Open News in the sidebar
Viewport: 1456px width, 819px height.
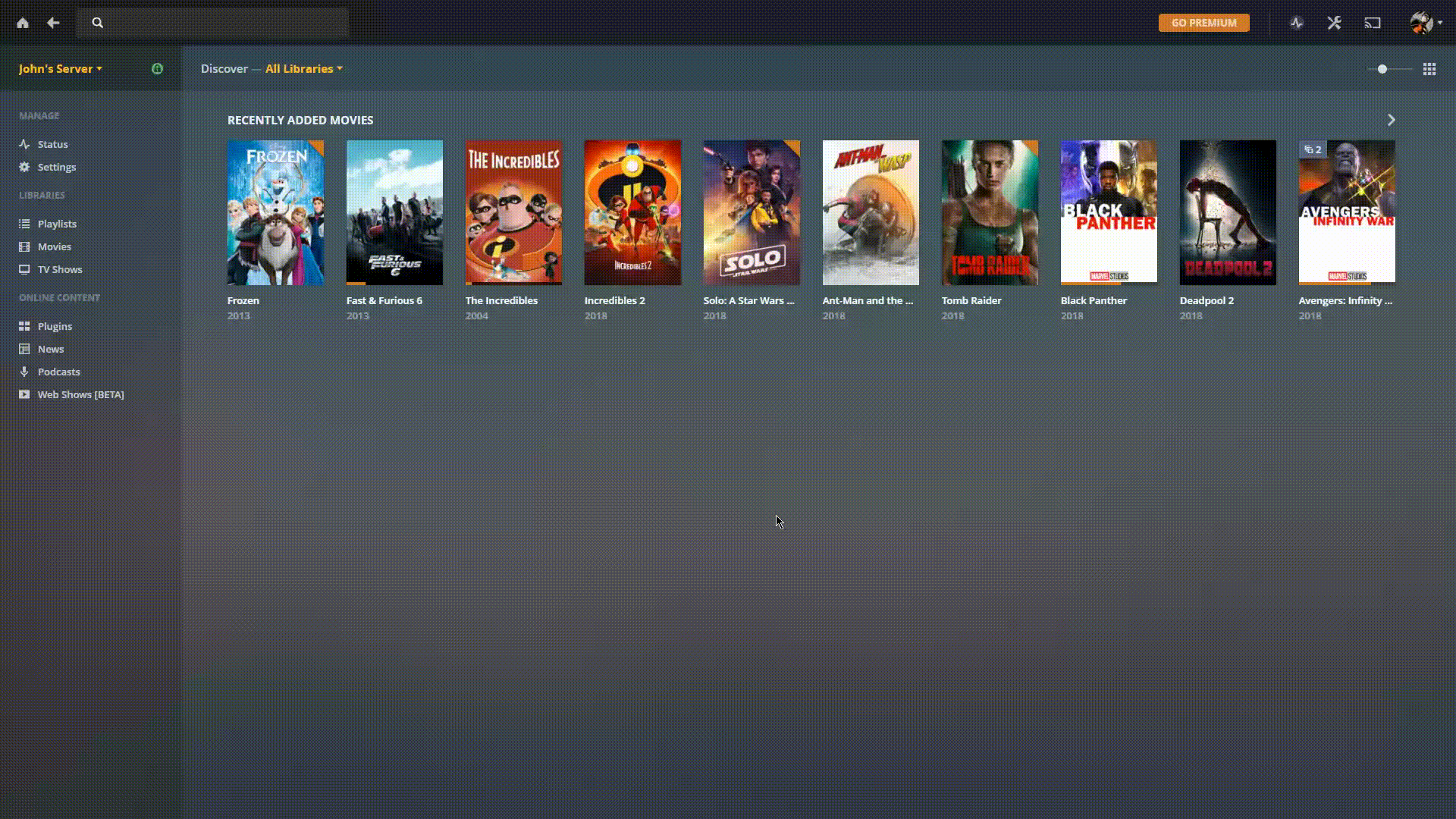[x=51, y=349]
